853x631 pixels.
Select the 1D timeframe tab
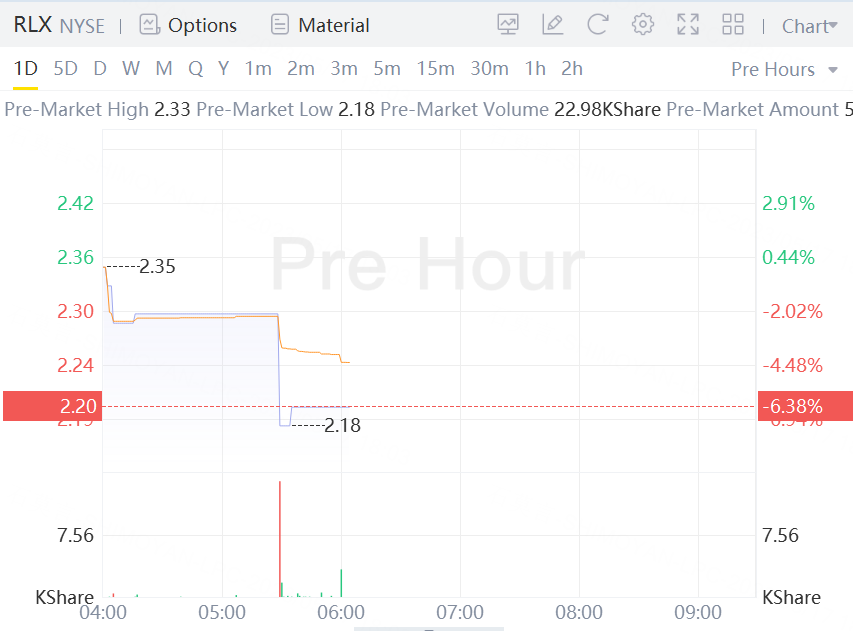[x=25, y=69]
